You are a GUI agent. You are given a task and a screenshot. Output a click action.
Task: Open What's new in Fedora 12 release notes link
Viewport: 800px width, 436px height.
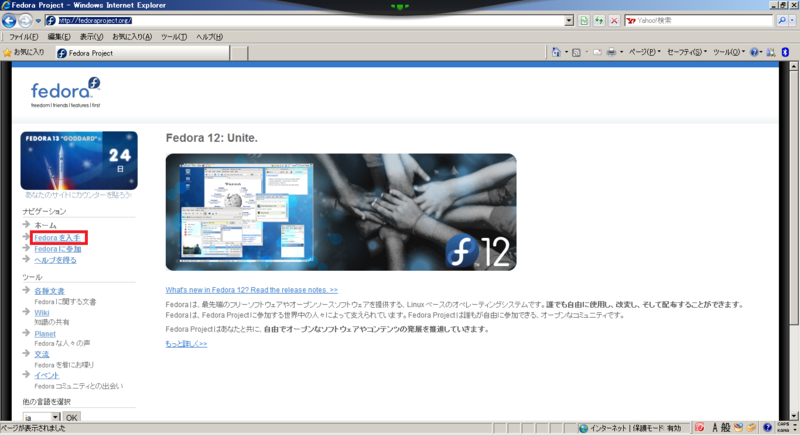point(252,290)
